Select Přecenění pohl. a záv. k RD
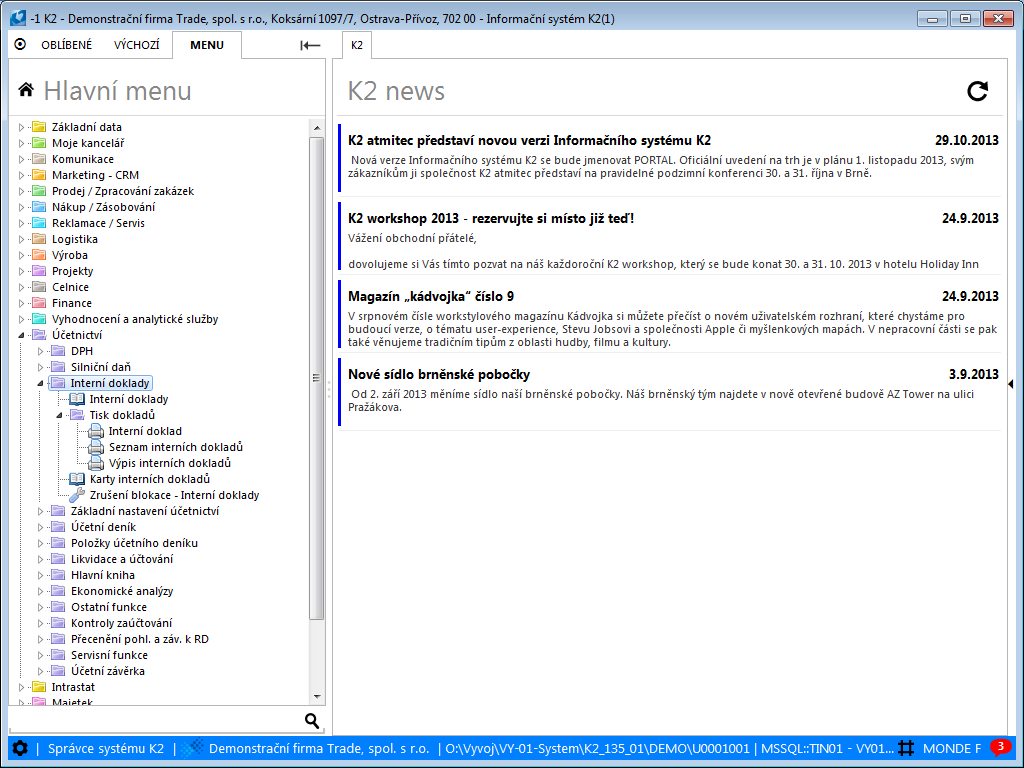The image size is (1024, 768). [x=140, y=639]
